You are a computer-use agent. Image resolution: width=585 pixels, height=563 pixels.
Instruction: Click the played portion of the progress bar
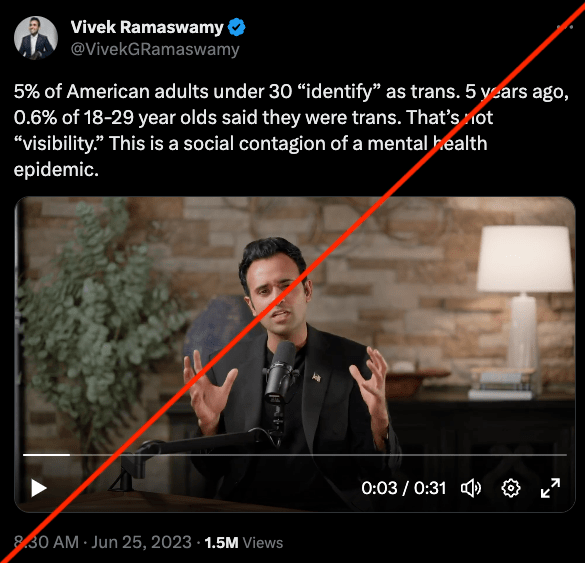(46, 455)
